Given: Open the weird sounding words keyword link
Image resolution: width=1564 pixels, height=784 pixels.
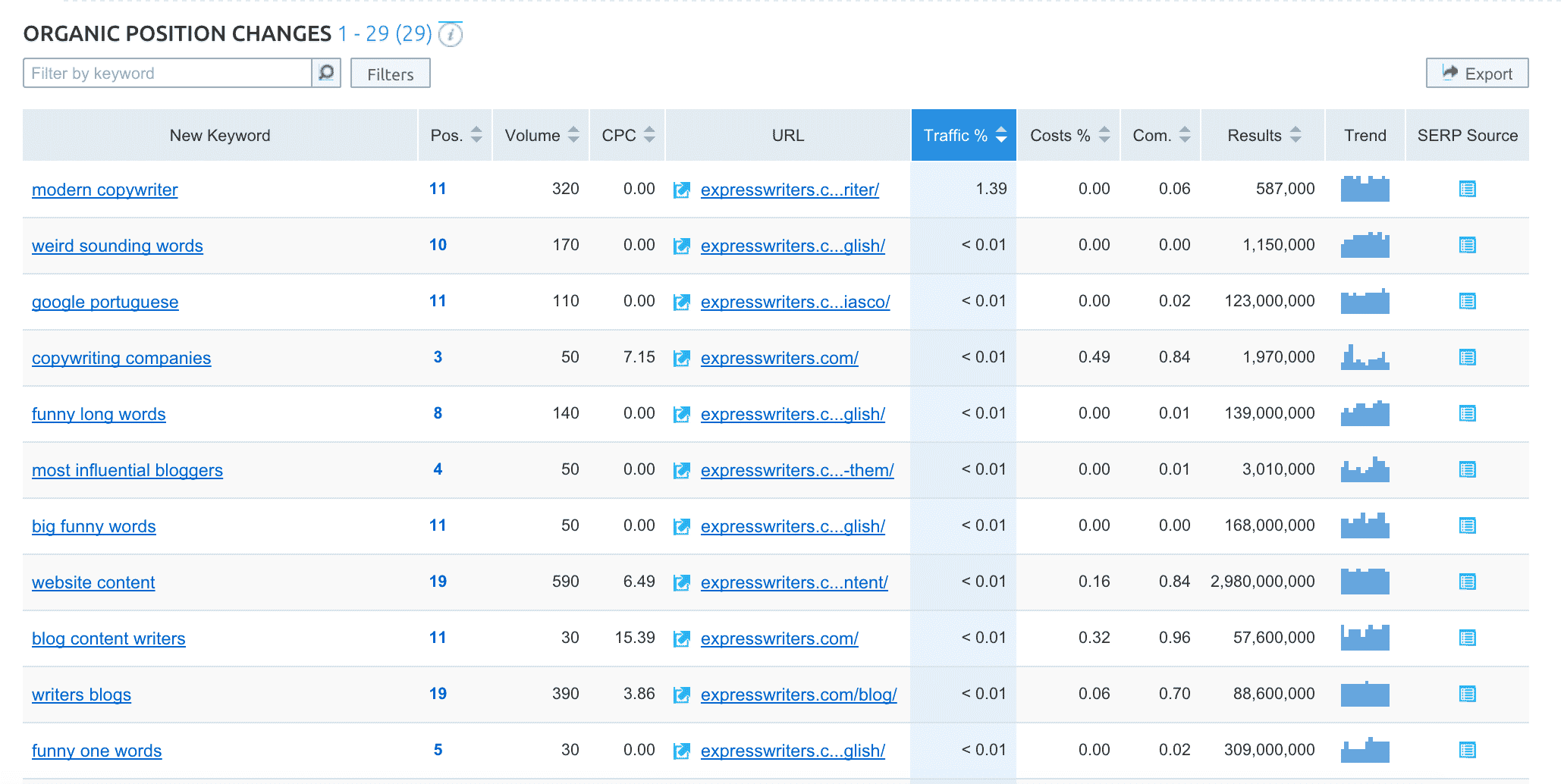Looking at the screenshot, I should pyautogui.click(x=118, y=246).
